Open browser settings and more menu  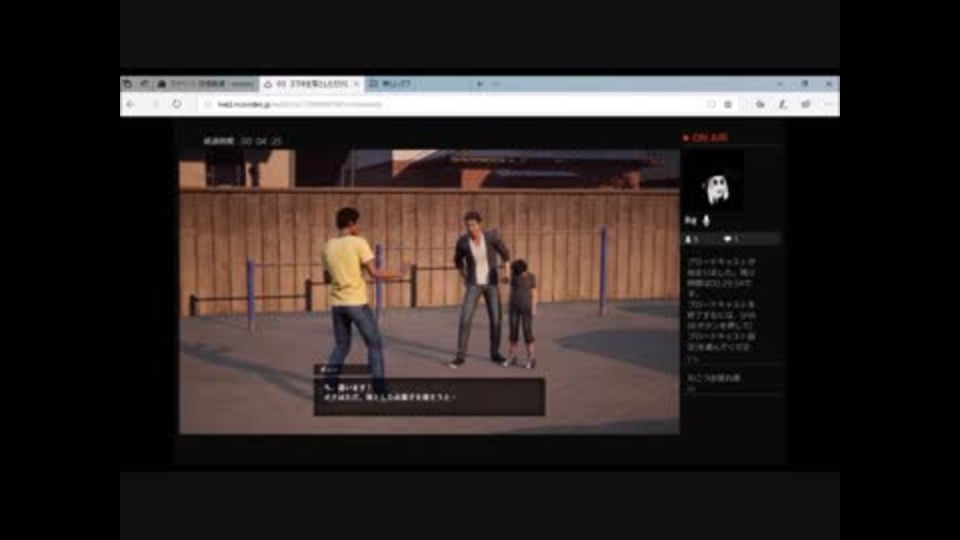(x=828, y=105)
